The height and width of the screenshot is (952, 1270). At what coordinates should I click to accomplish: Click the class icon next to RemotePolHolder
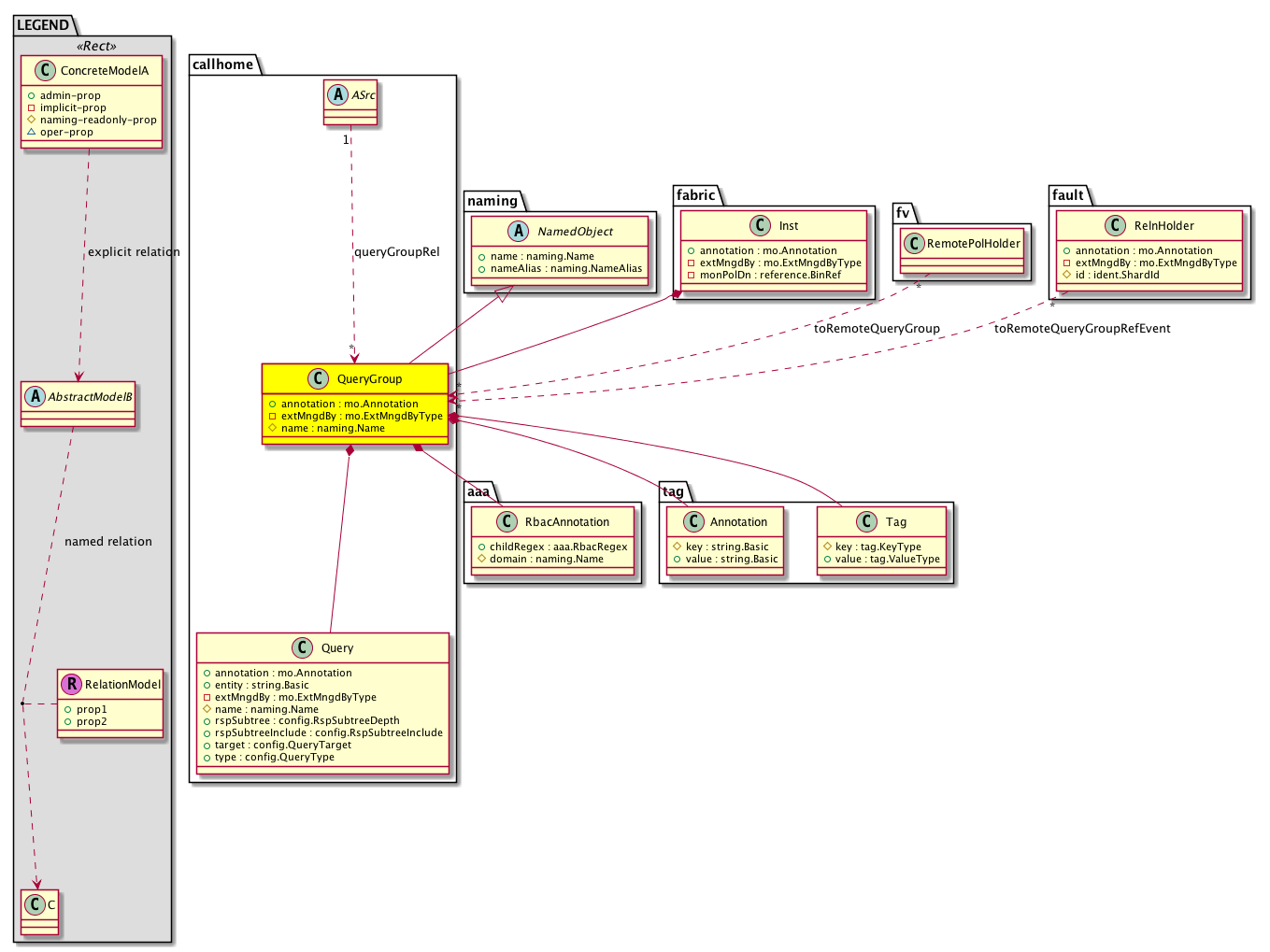point(914,244)
